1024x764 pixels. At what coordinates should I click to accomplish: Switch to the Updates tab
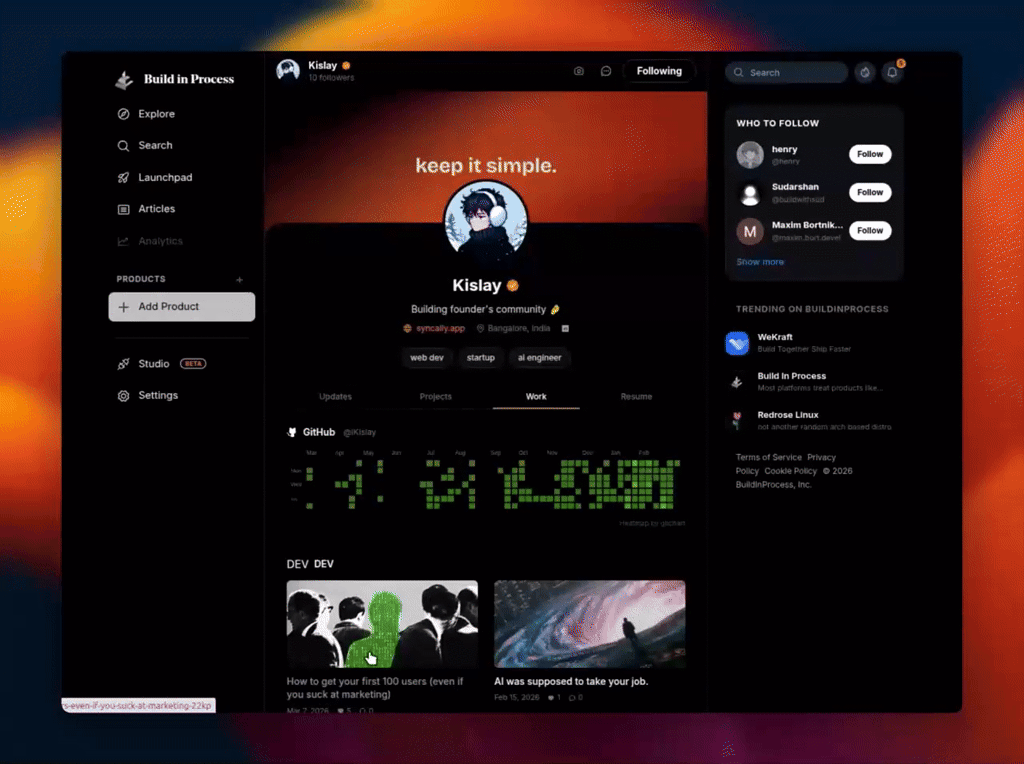[335, 396]
